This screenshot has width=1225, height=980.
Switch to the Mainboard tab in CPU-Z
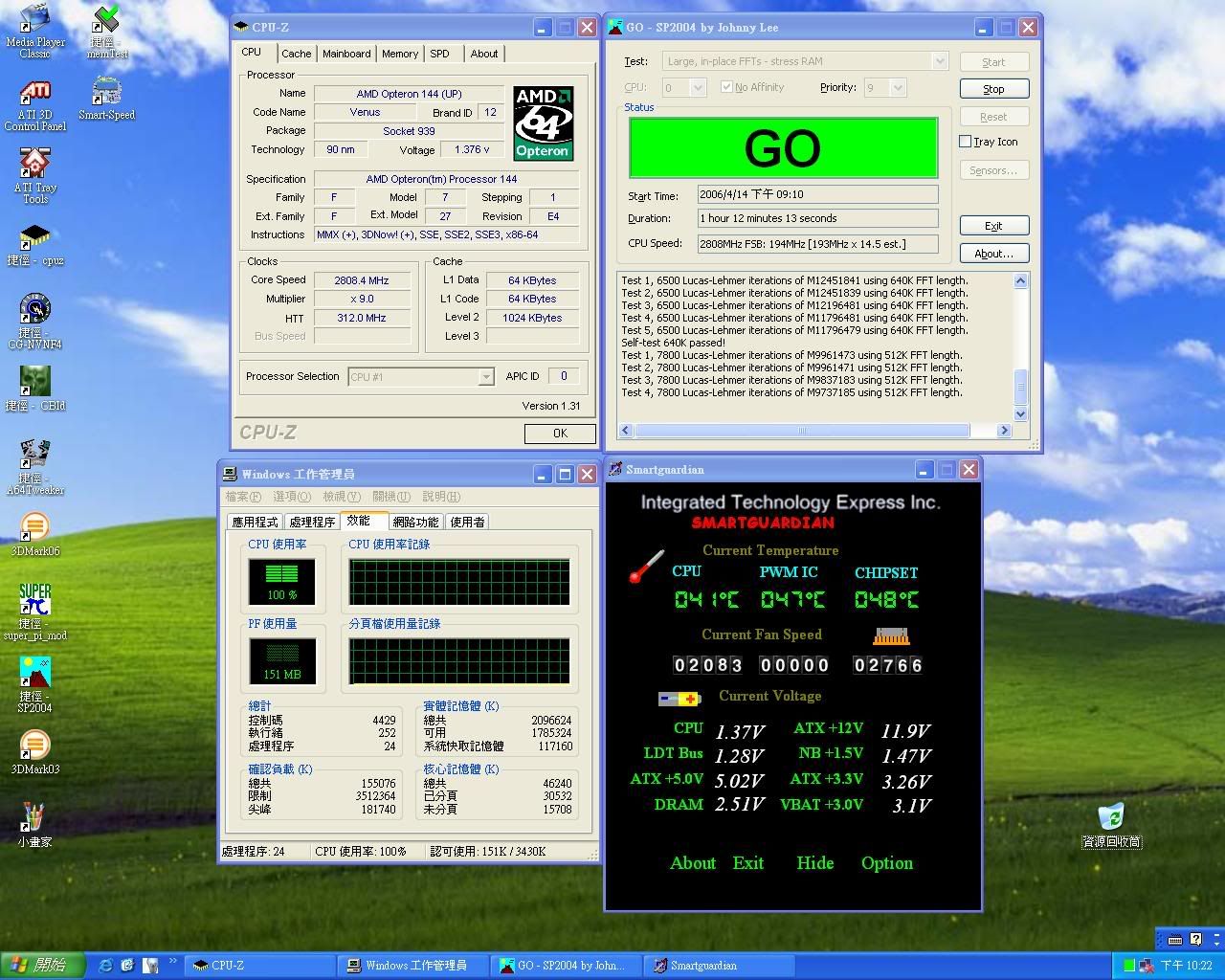point(346,54)
